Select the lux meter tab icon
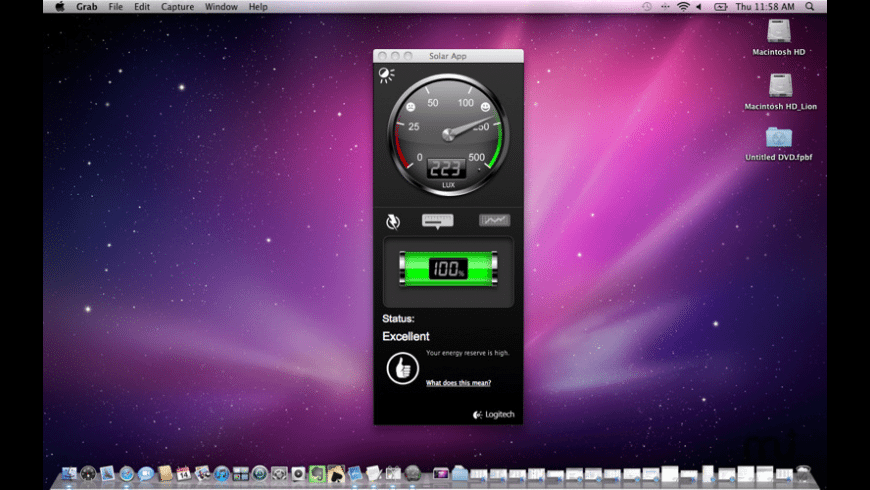The height and width of the screenshot is (490, 870). [438, 221]
